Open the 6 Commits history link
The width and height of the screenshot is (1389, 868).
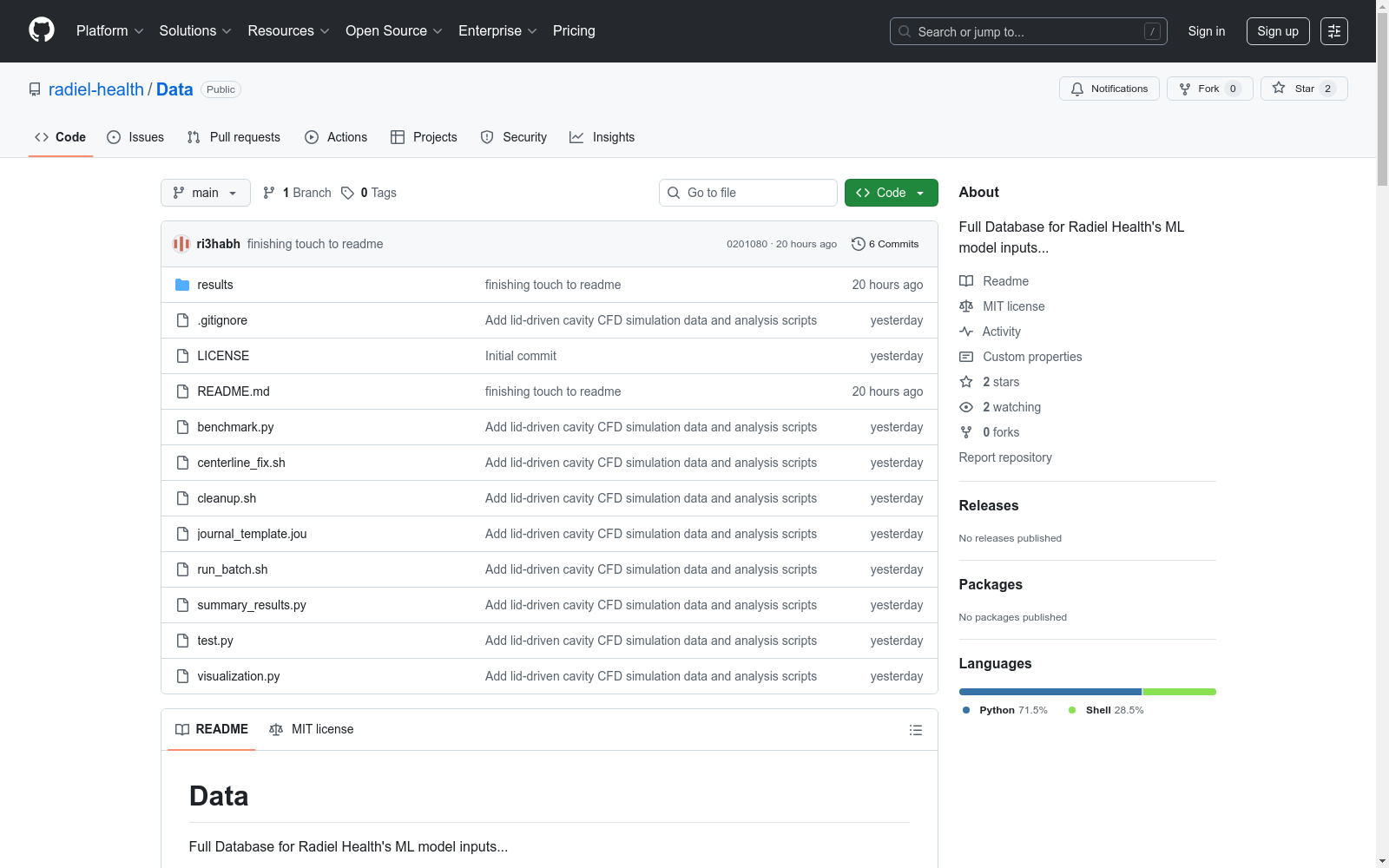[x=885, y=244]
